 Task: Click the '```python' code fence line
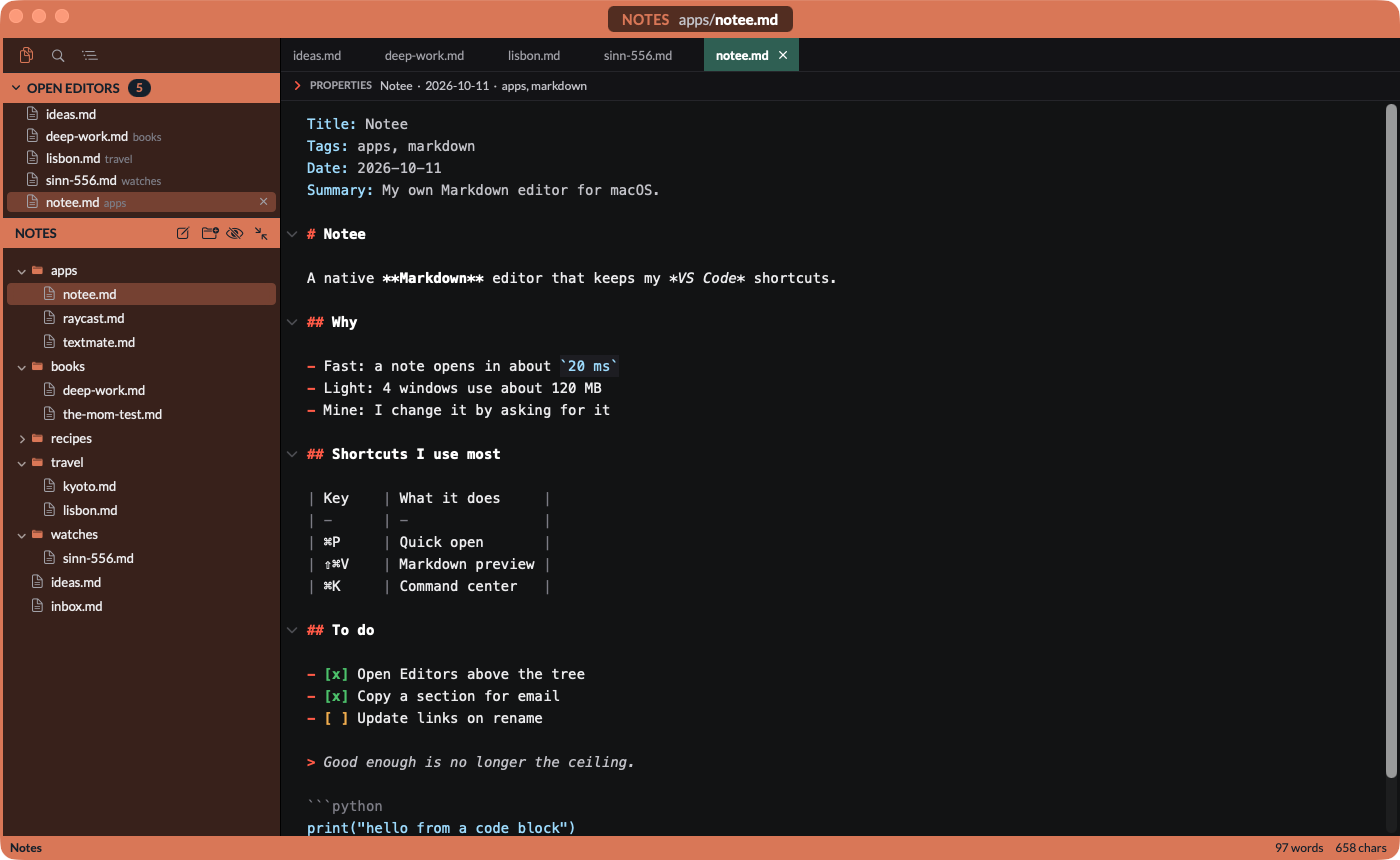click(x=345, y=806)
